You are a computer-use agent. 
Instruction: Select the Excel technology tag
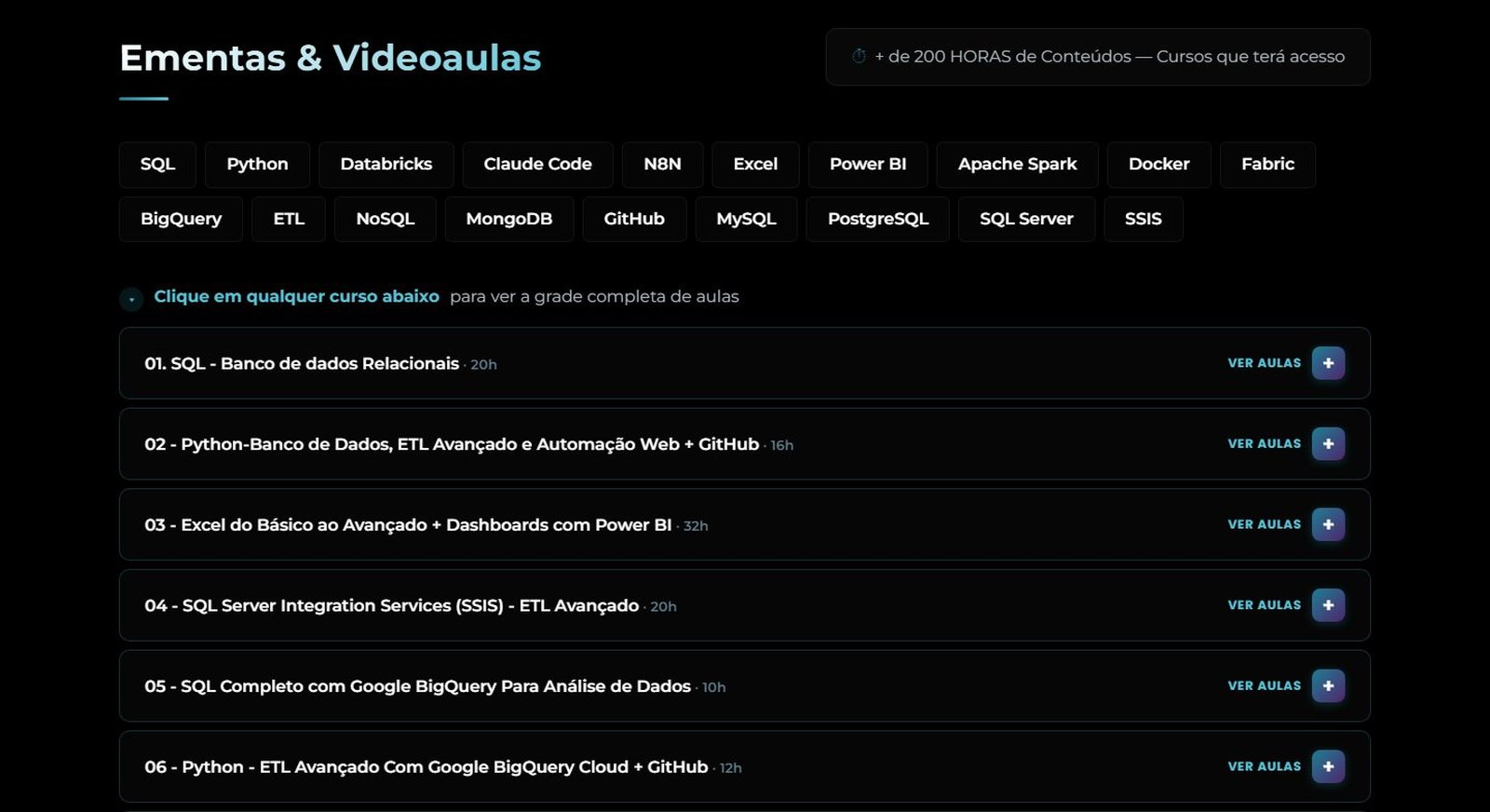[755, 165]
